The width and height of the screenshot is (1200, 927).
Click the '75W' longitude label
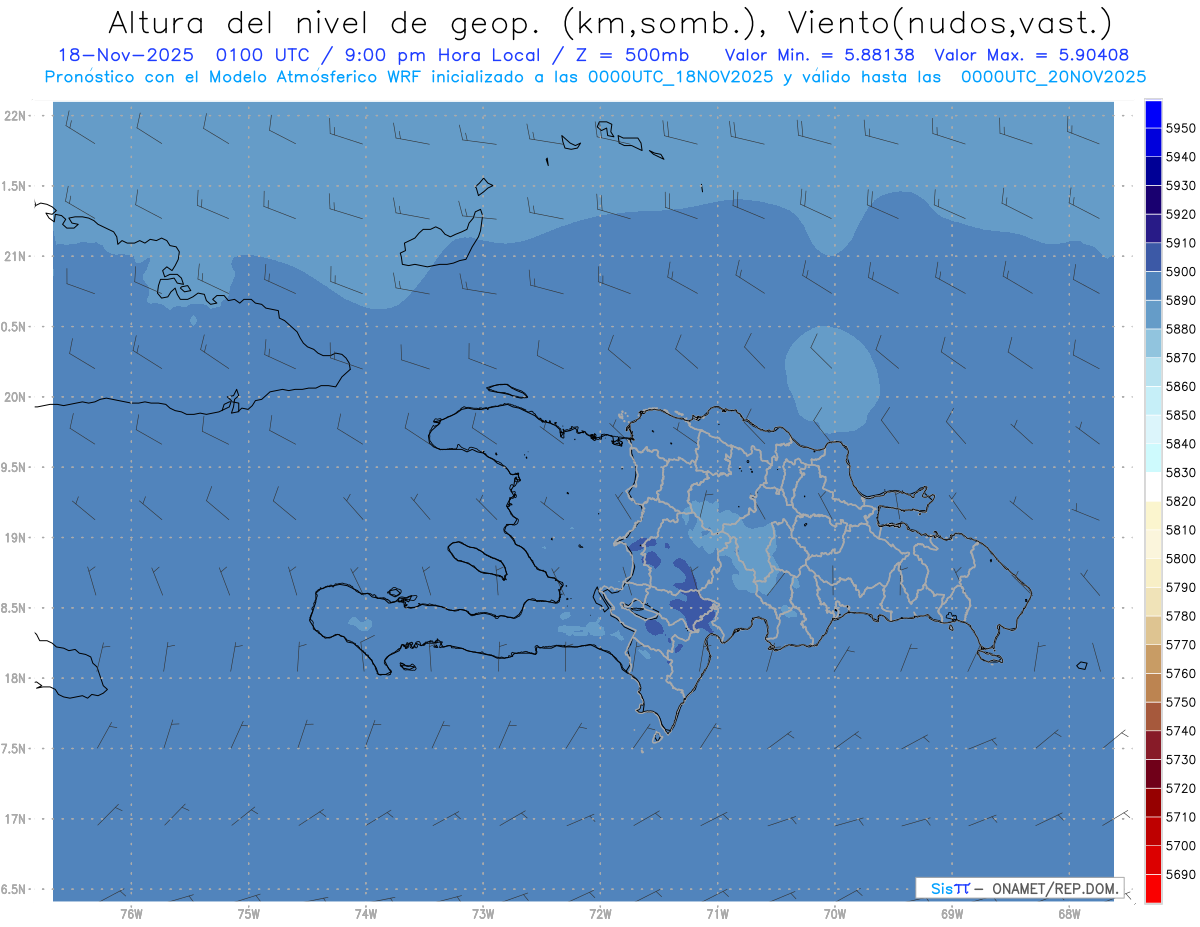click(249, 913)
